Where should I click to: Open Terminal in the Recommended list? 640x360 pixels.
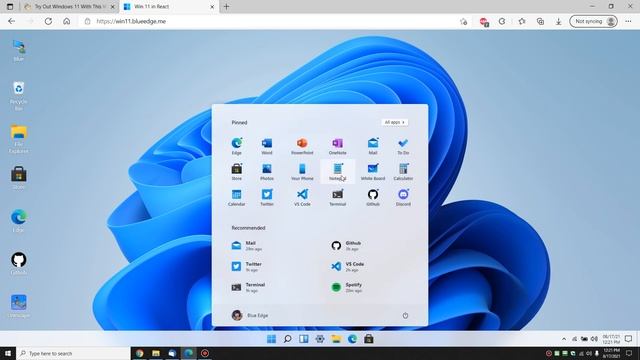point(248,287)
